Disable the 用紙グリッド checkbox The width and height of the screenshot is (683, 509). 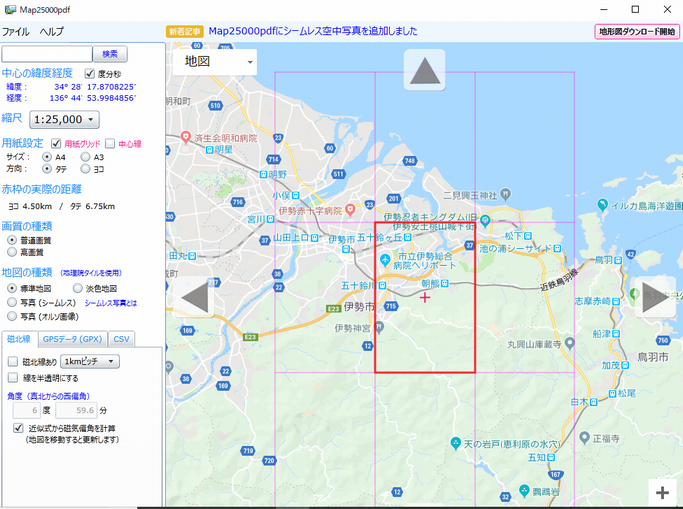pos(56,143)
